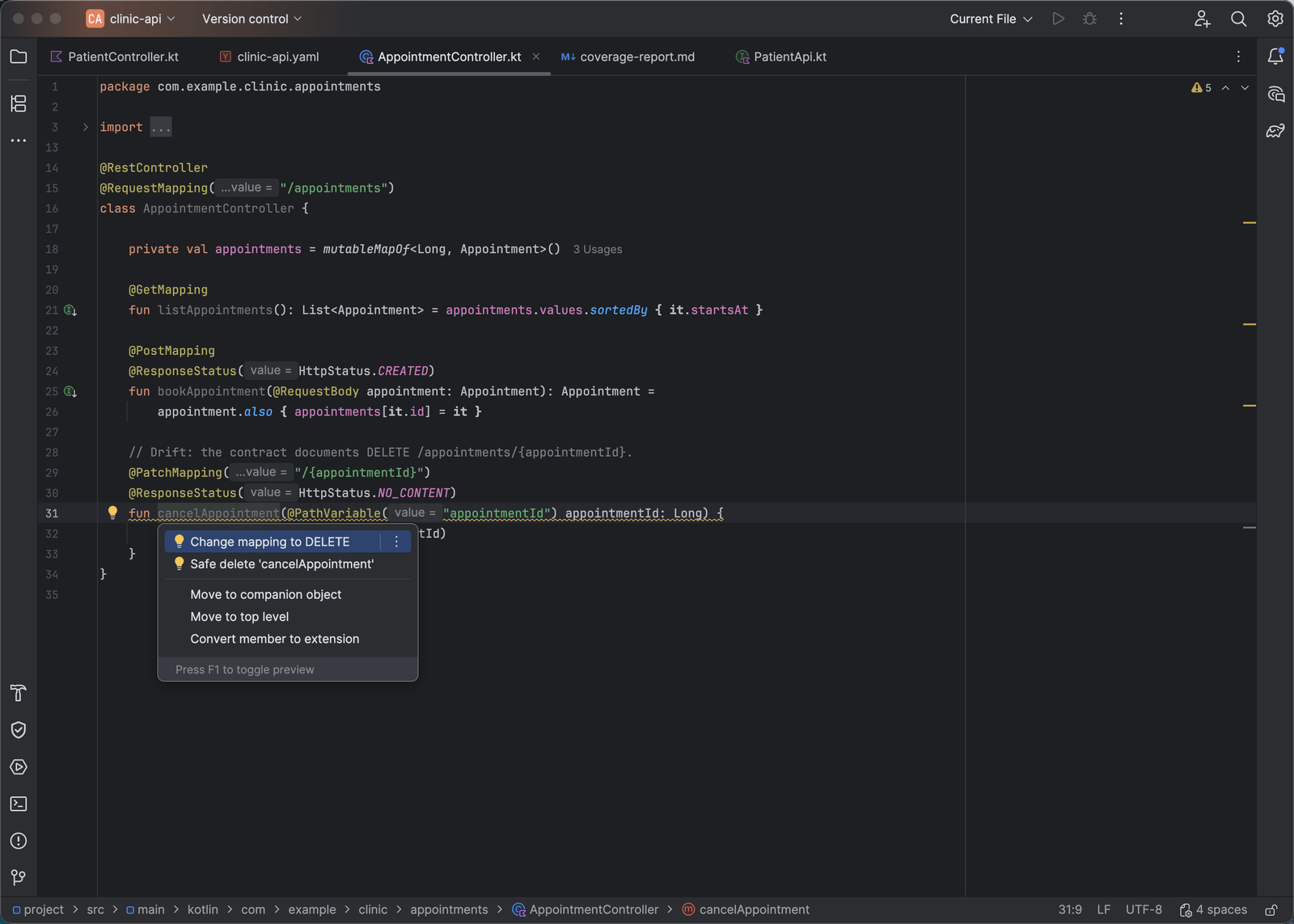This screenshot has width=1294, height=924.
Task: Open line separator LF setting
Action: pyautogui.click(x=1103, y=910)
